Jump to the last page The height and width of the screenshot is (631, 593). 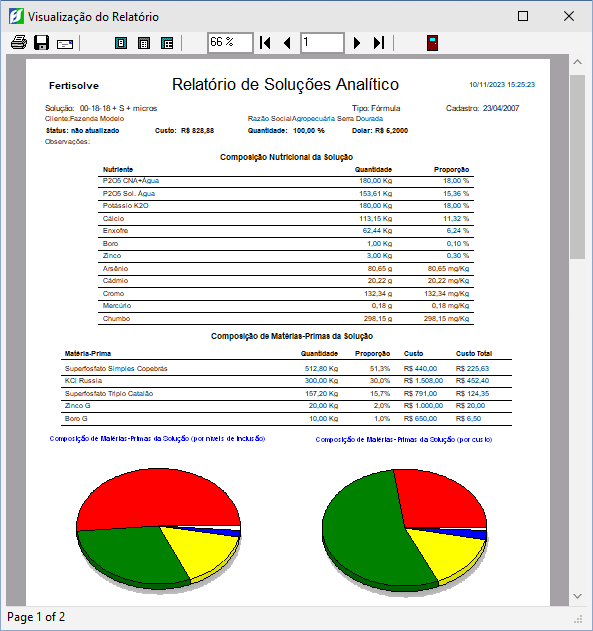pos(379,42)
